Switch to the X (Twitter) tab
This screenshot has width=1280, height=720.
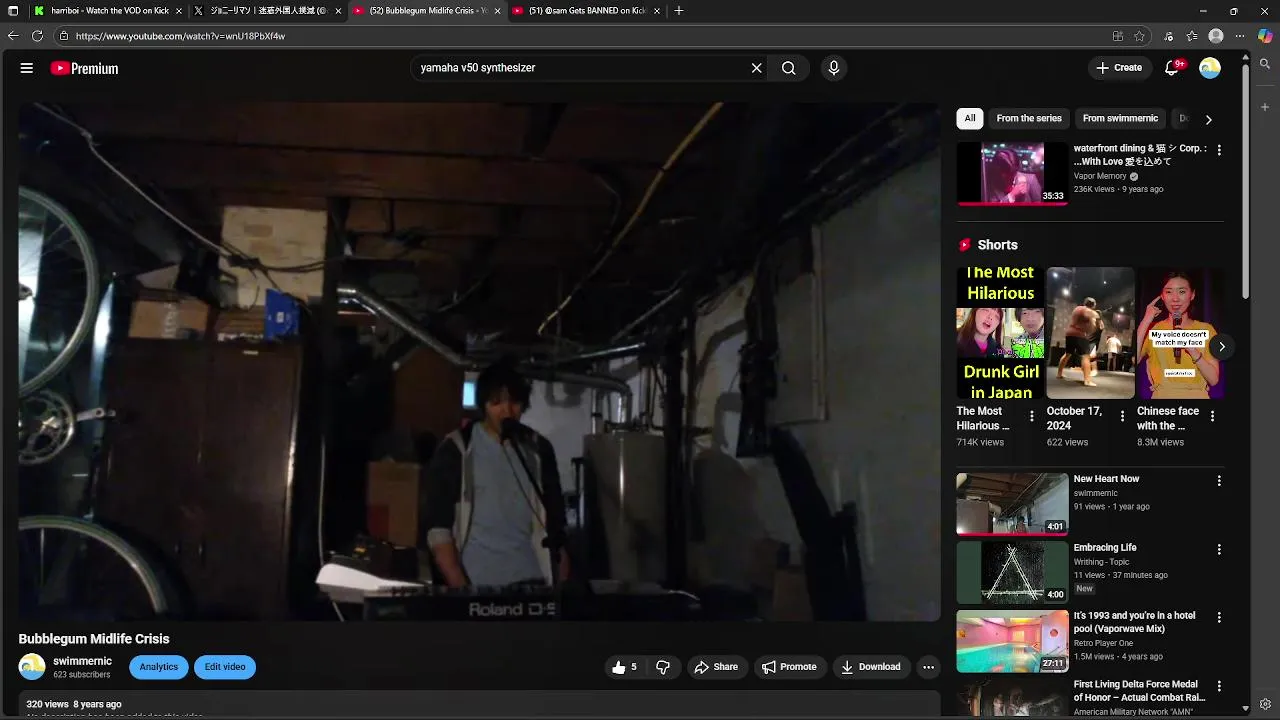pyautogui.click(x=268, y=11)
